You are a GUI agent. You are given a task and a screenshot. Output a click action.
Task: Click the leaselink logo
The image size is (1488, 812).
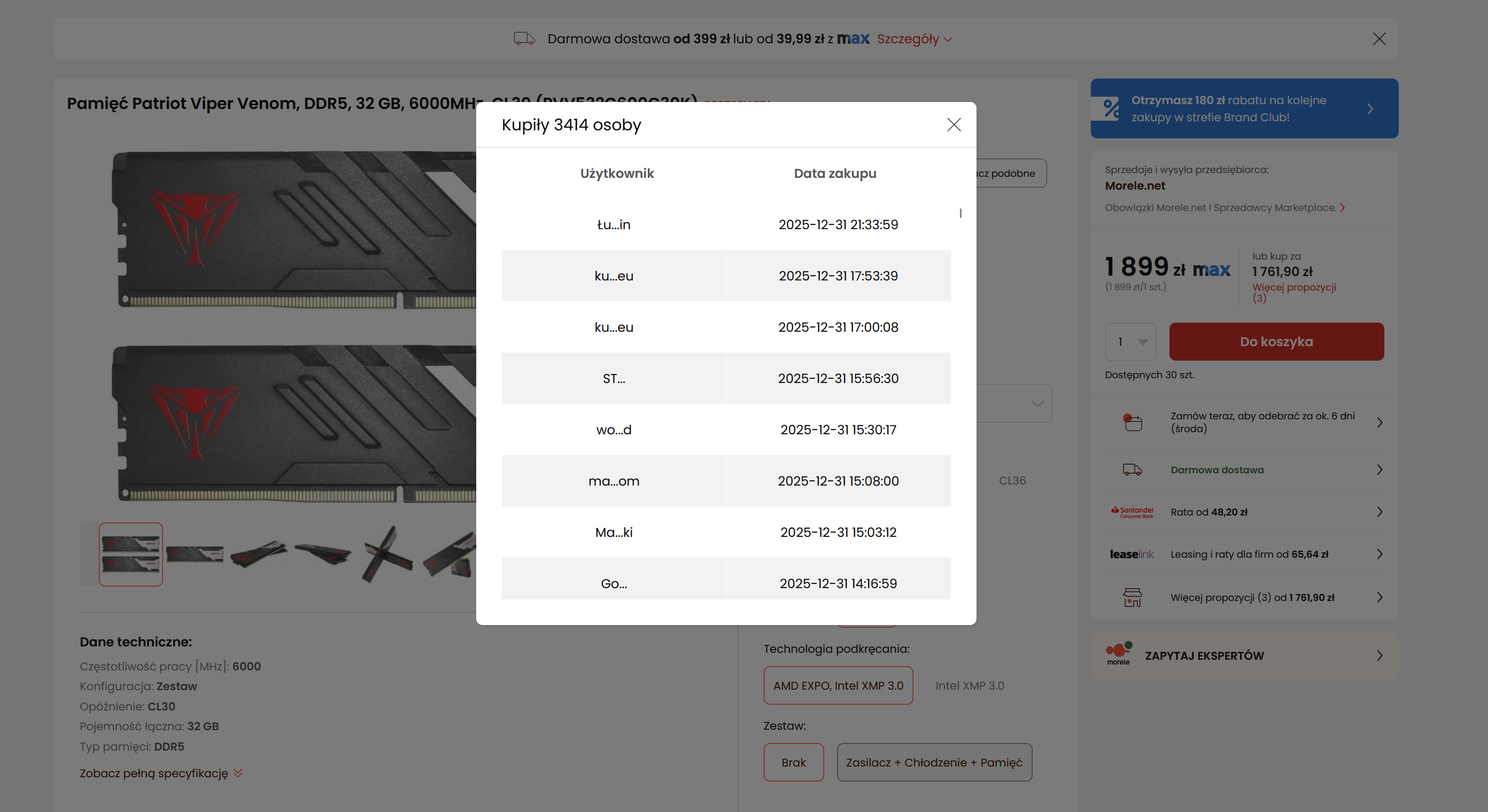pos(1131,554)
